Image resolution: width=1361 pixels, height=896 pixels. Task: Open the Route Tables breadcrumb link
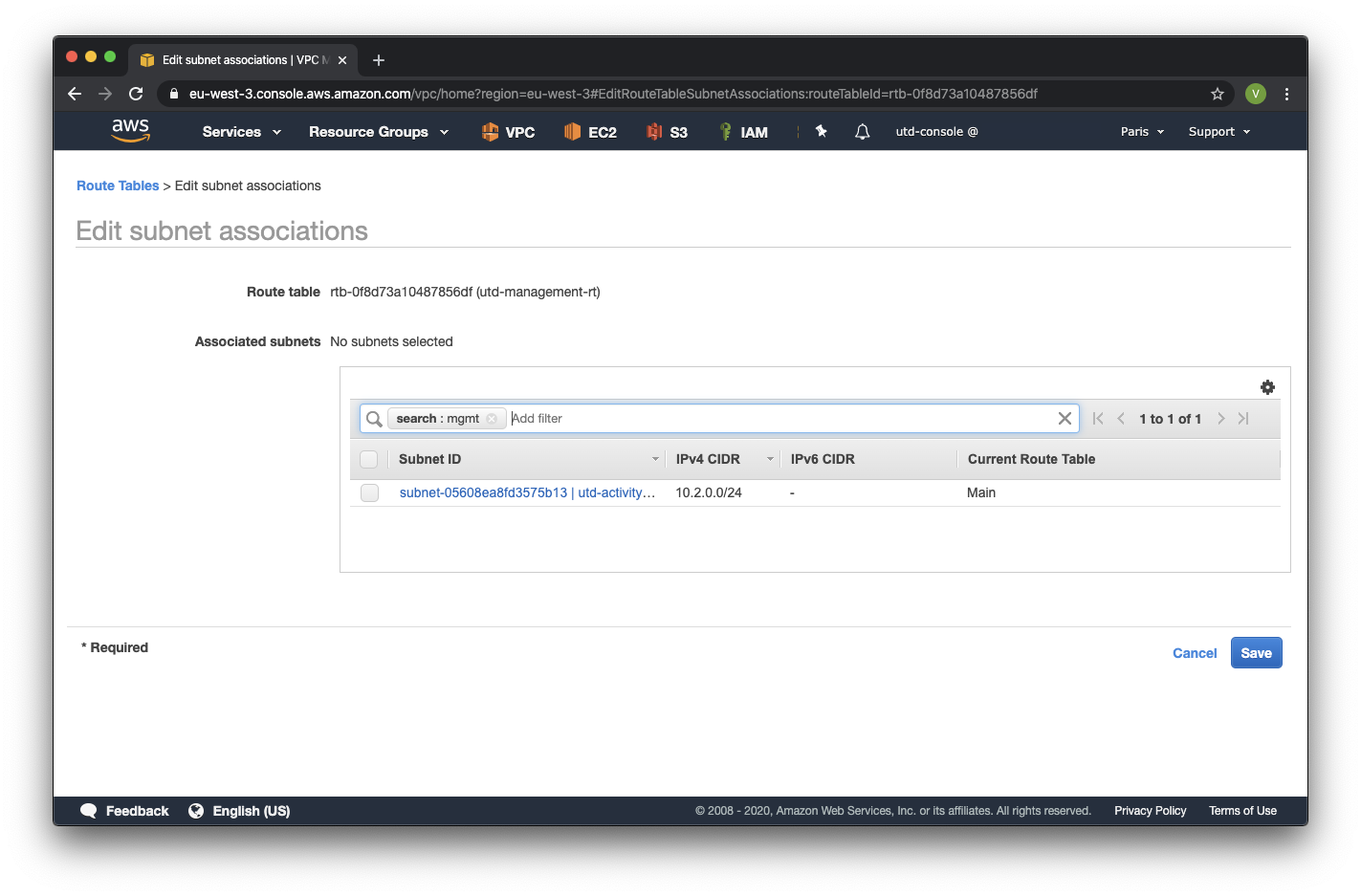point(118,186)
